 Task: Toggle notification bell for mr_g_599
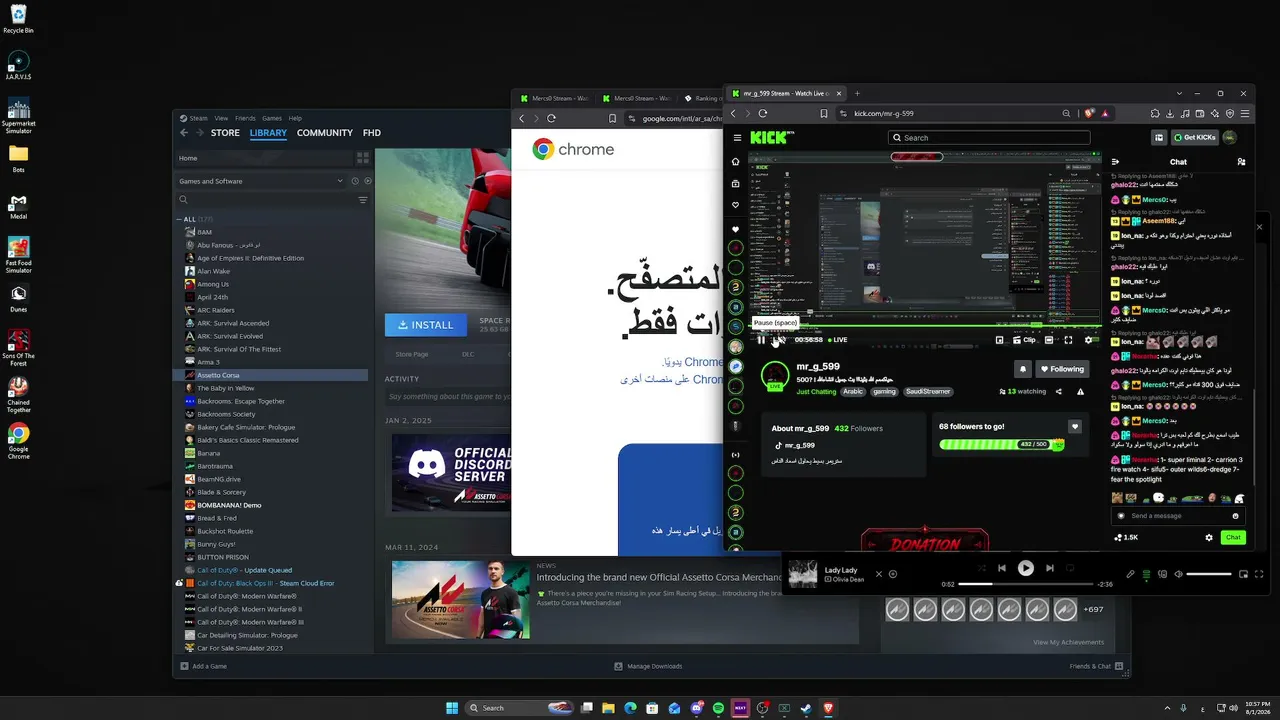(1022, 369)
